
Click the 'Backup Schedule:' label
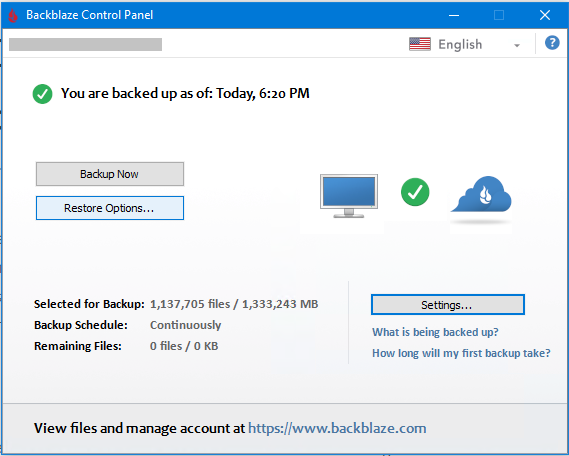coord(81,325)
